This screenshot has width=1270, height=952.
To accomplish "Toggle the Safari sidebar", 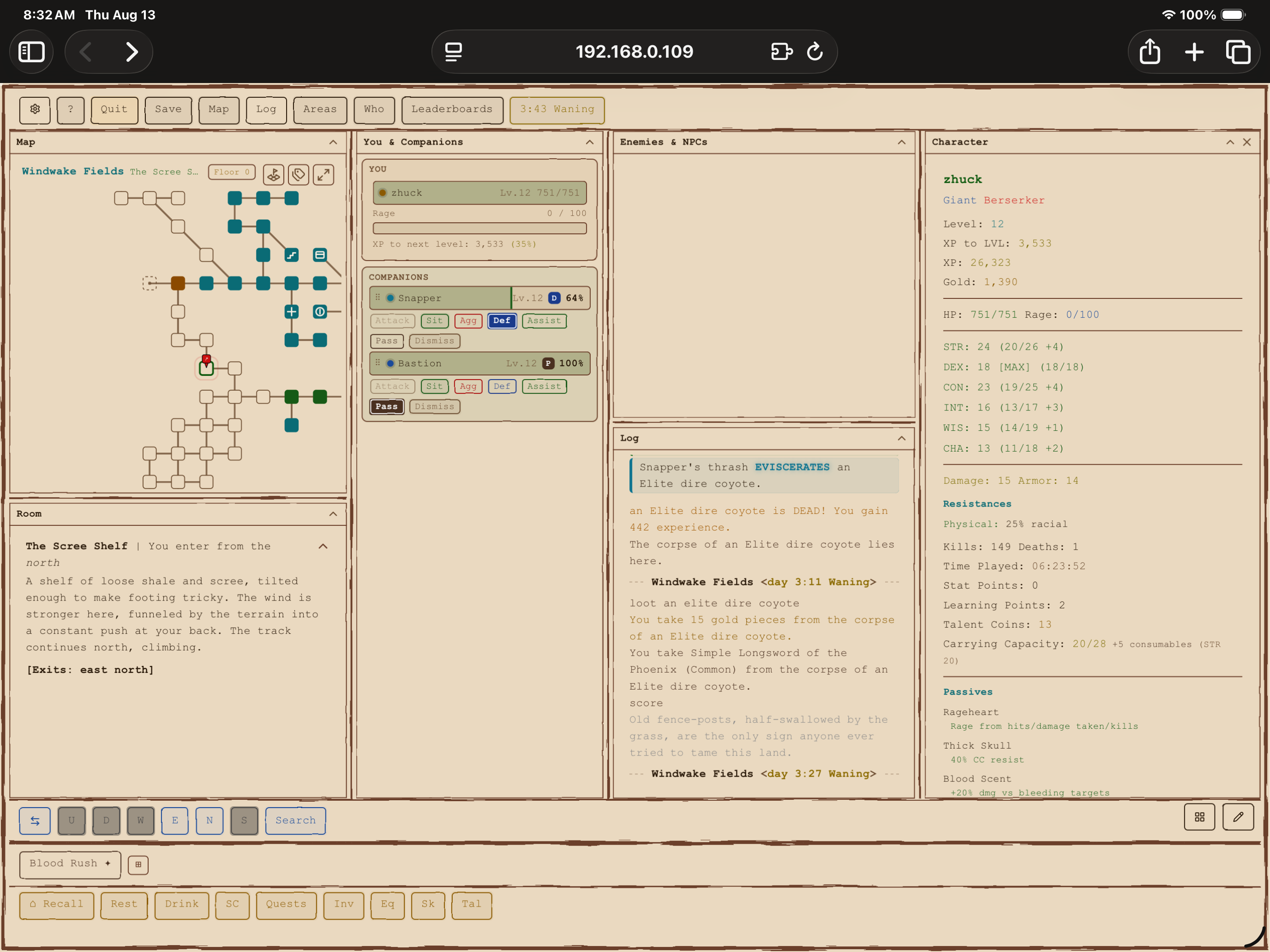I will coord(31,52).
